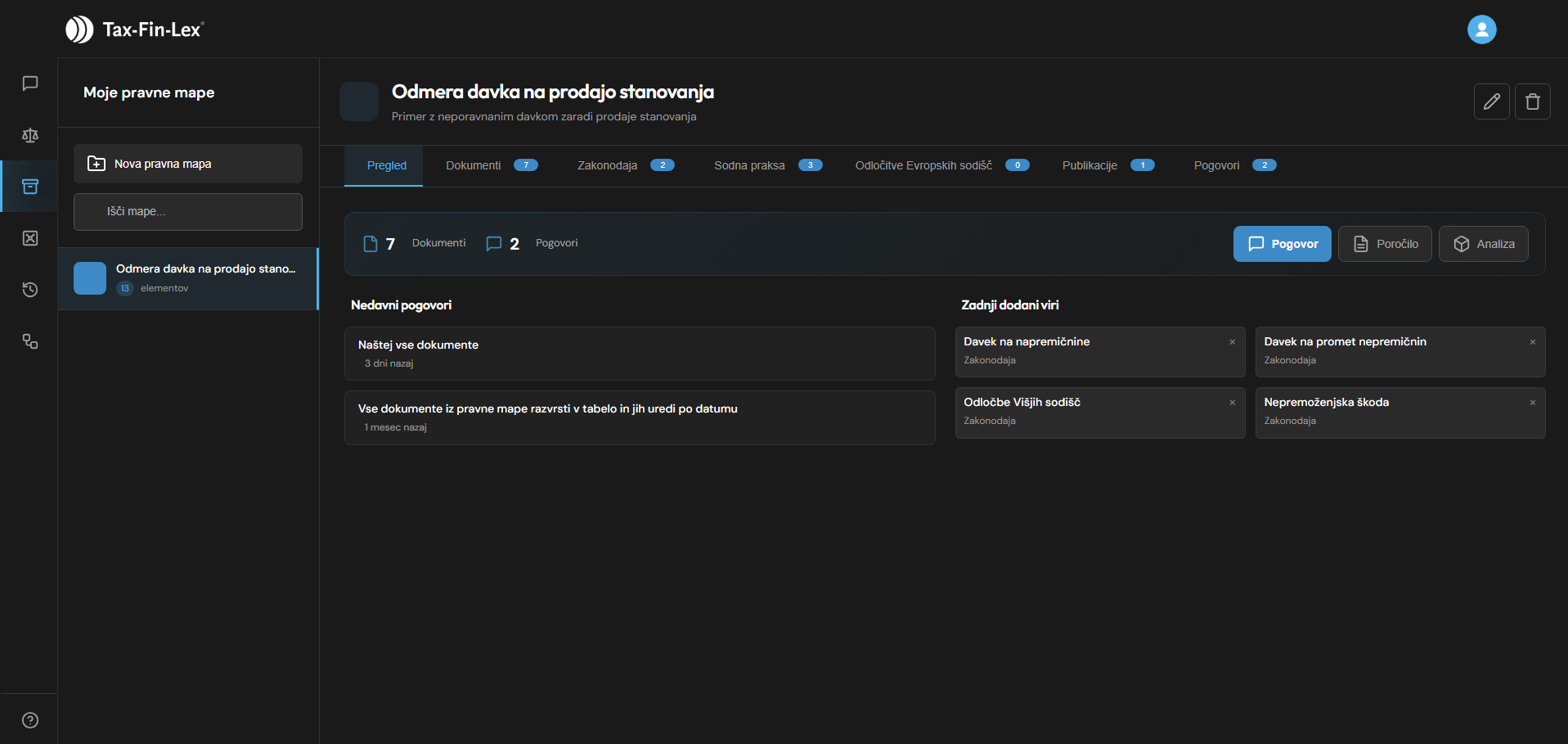
Task: Click the scales of justice sidebar icon
Action: tap(30, 135)
